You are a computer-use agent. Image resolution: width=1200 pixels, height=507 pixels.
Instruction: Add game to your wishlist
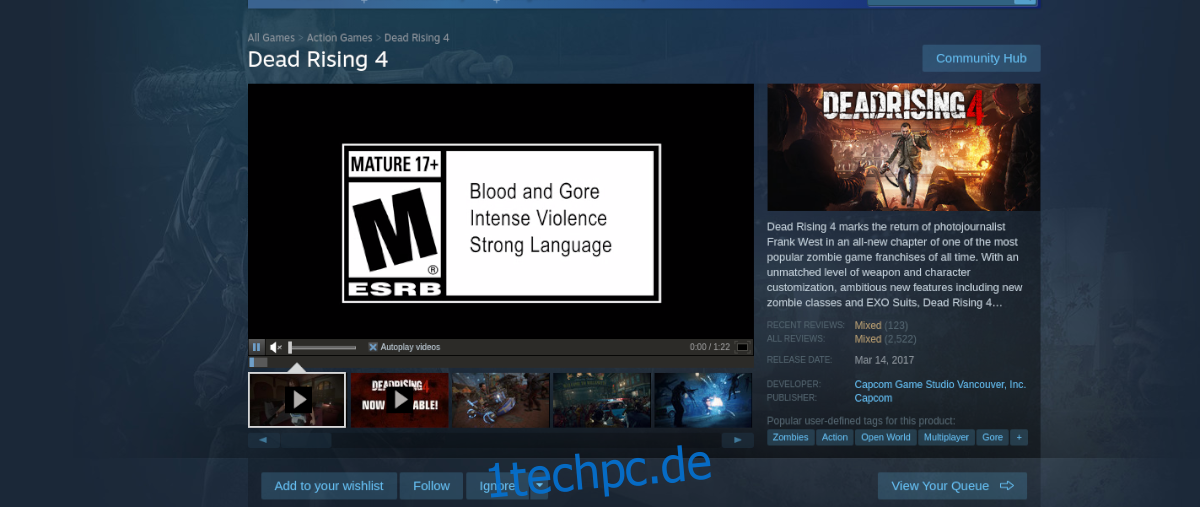pyautogui.click(x=329, y=486)
